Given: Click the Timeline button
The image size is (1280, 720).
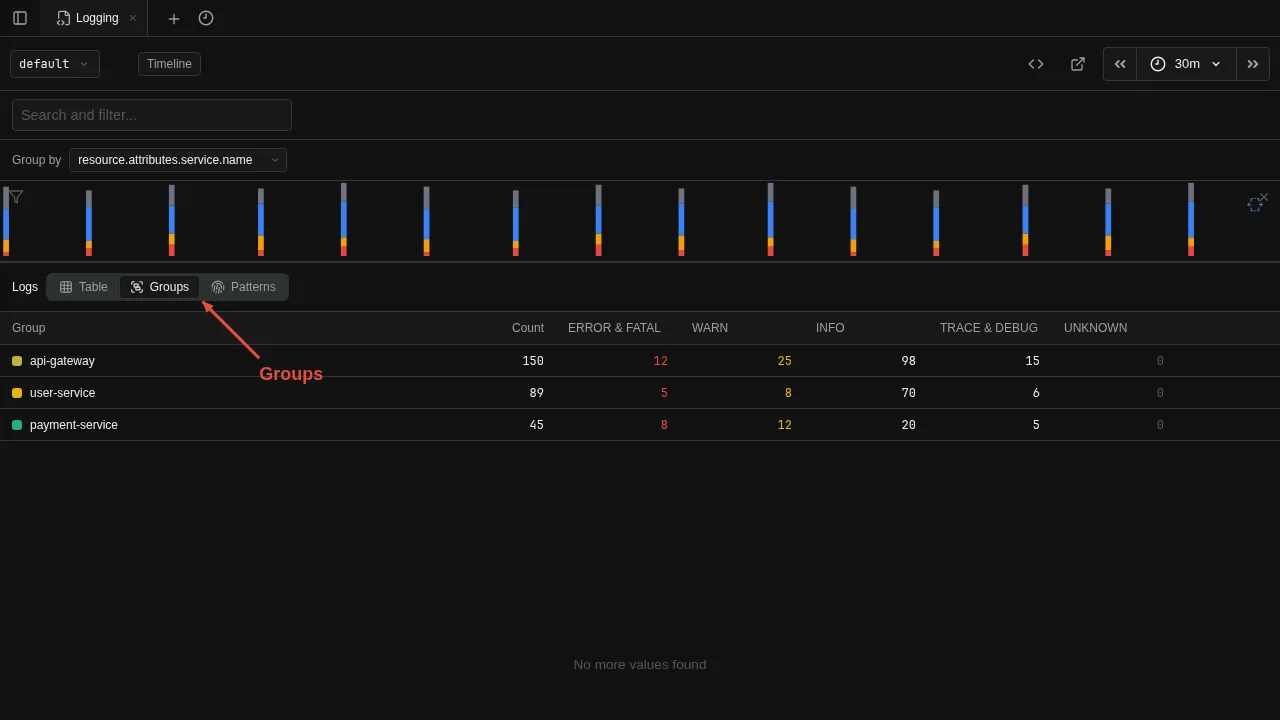Looking at the screenshot, I should 169,64.
